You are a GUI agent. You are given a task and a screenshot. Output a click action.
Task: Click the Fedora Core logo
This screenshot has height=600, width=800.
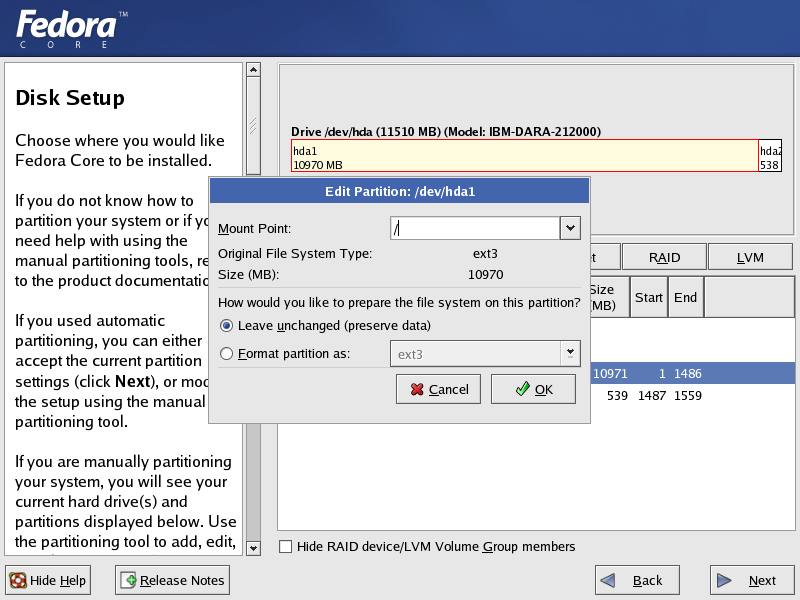[71, 29]
